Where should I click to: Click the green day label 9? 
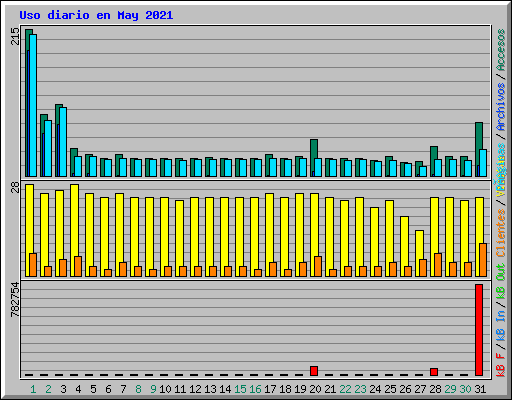point(153,389)
